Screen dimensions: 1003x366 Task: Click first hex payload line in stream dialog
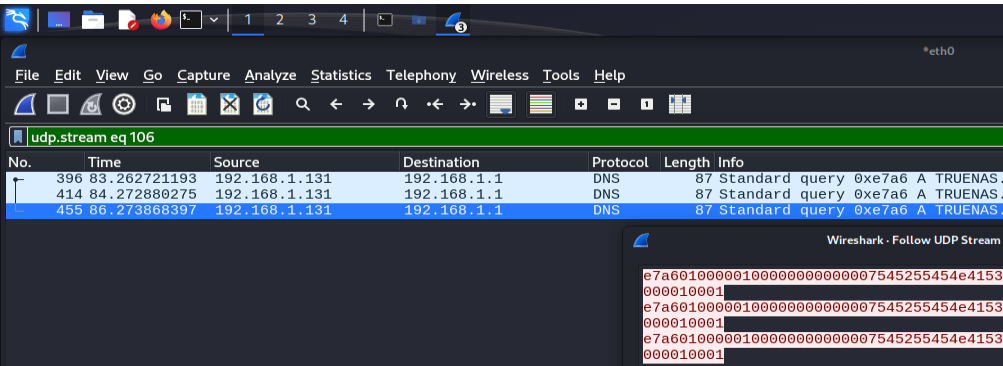pos(822,276)
